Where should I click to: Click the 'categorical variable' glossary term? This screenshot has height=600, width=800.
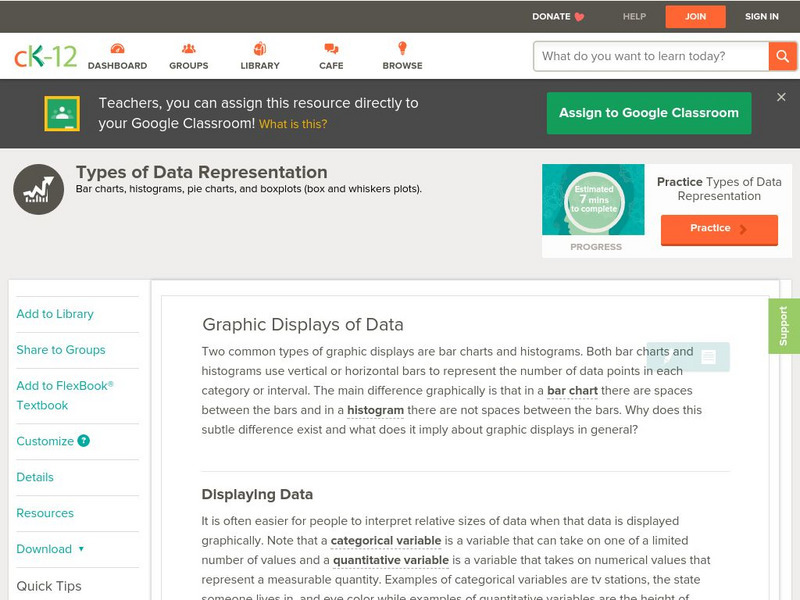pos(386,541)
